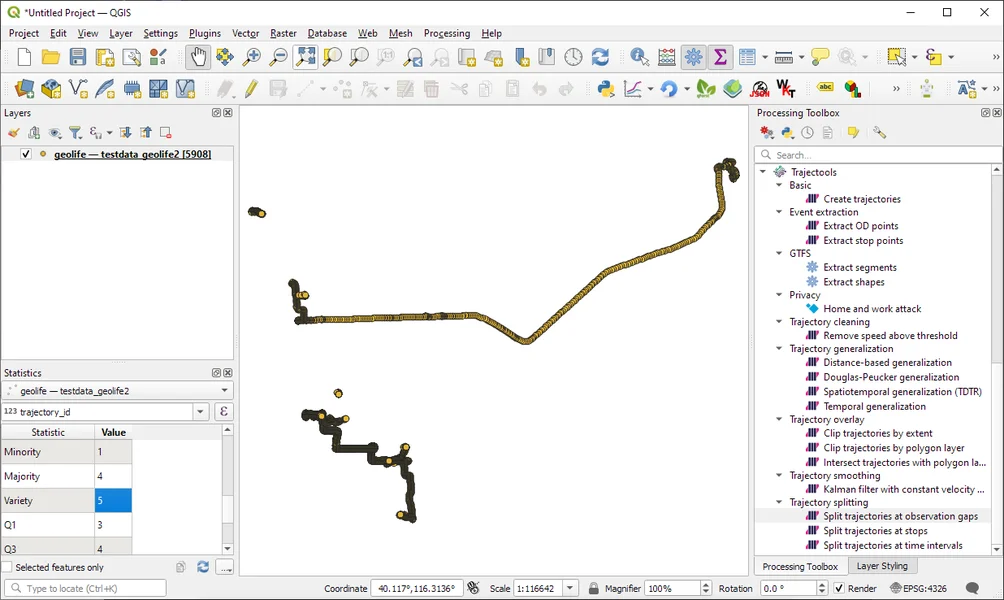Copy statistics to clipboard
This screenshot has width=1004, height=600.
pos(181,567)
